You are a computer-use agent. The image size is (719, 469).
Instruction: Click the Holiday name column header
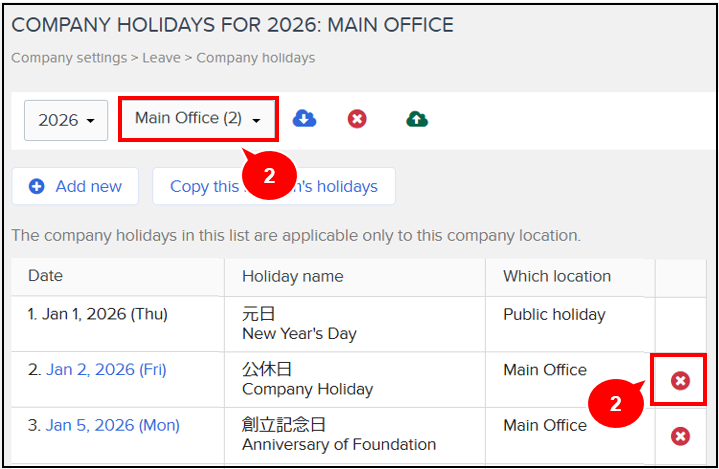(293, 276)
